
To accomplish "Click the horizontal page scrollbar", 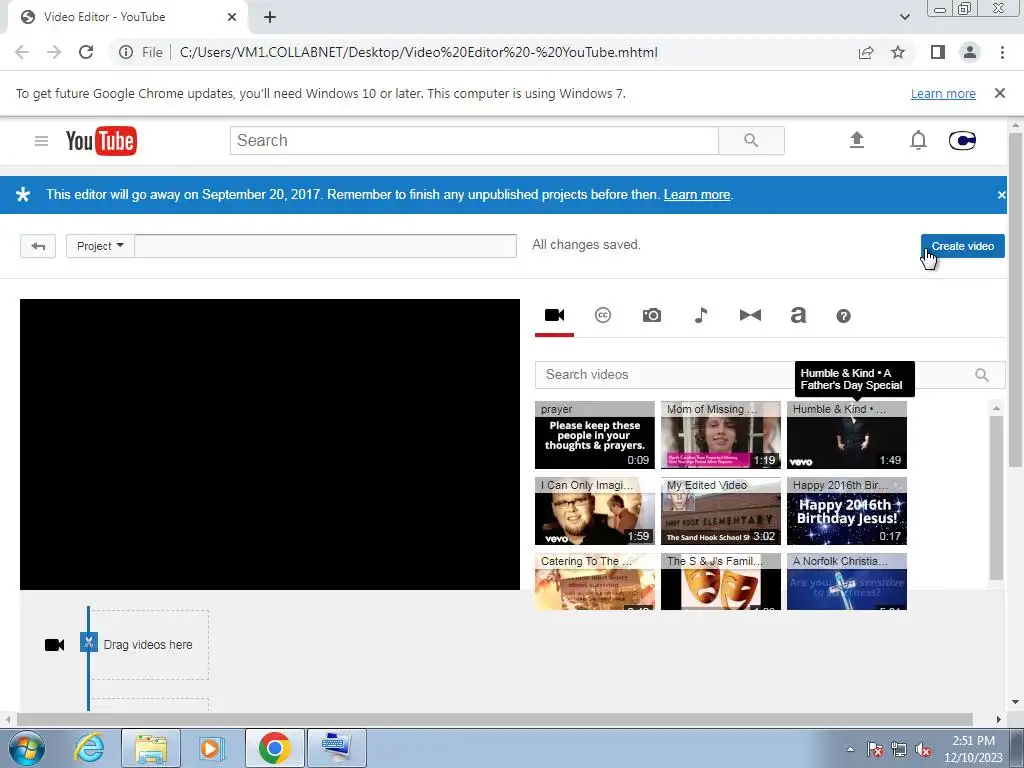I will click(x=495, y=719).
